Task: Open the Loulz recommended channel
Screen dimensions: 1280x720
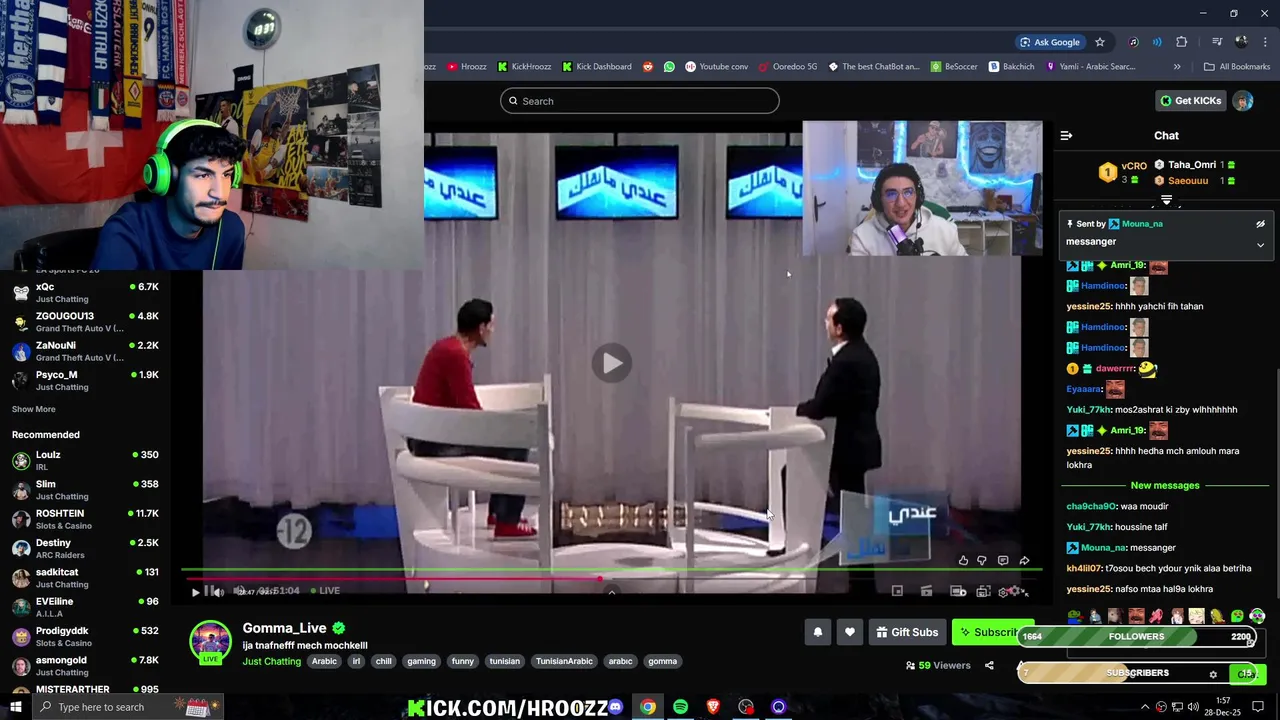Action: click(85, 460)
